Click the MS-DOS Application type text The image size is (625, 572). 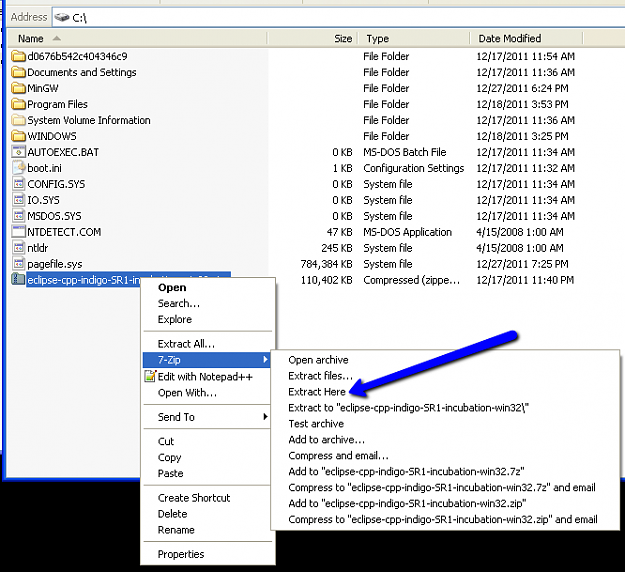click(407, 232)
